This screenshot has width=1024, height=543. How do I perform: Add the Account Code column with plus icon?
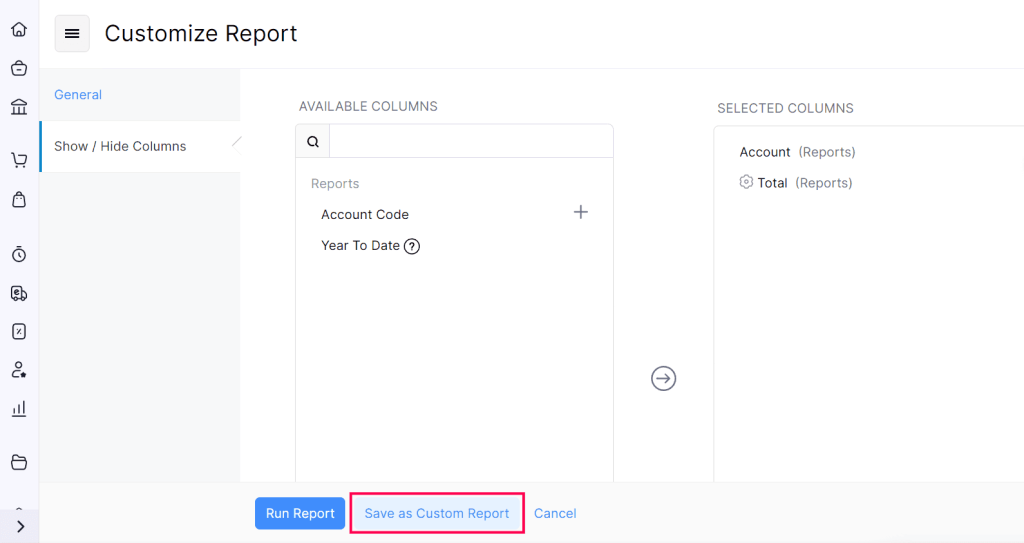[x=580, y=212]
